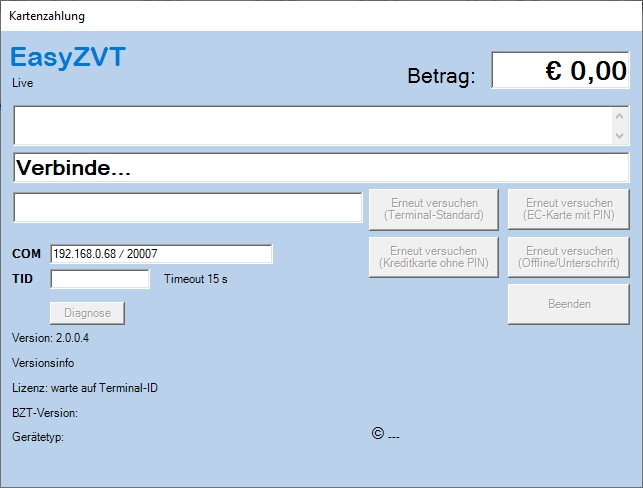The width and height of the screenshot is (643, 488).
Task: Click the Kartenzahlung window title
Action: tap(47, 16)
